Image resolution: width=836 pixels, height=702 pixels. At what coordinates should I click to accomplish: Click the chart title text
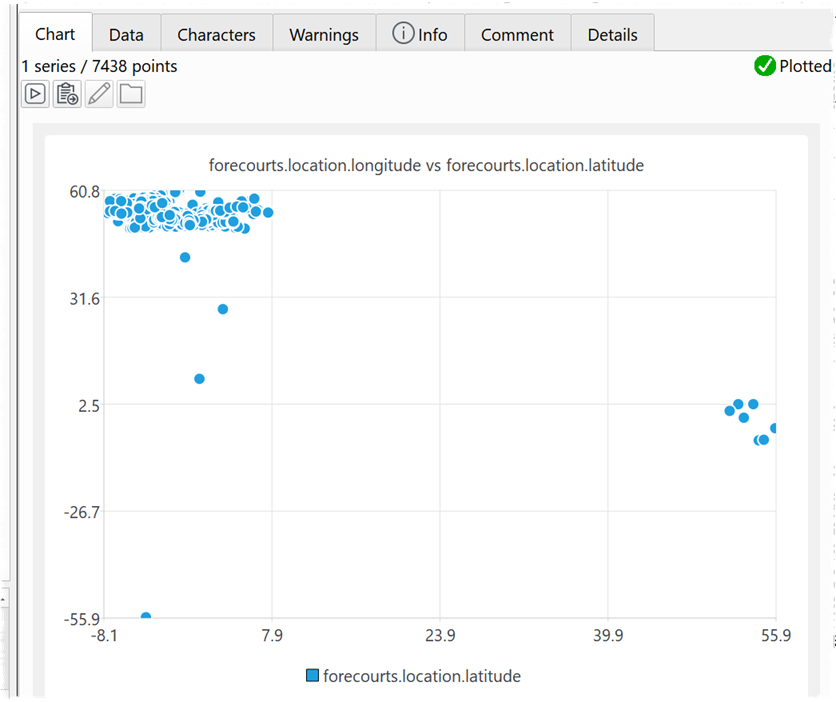(426, 165)
